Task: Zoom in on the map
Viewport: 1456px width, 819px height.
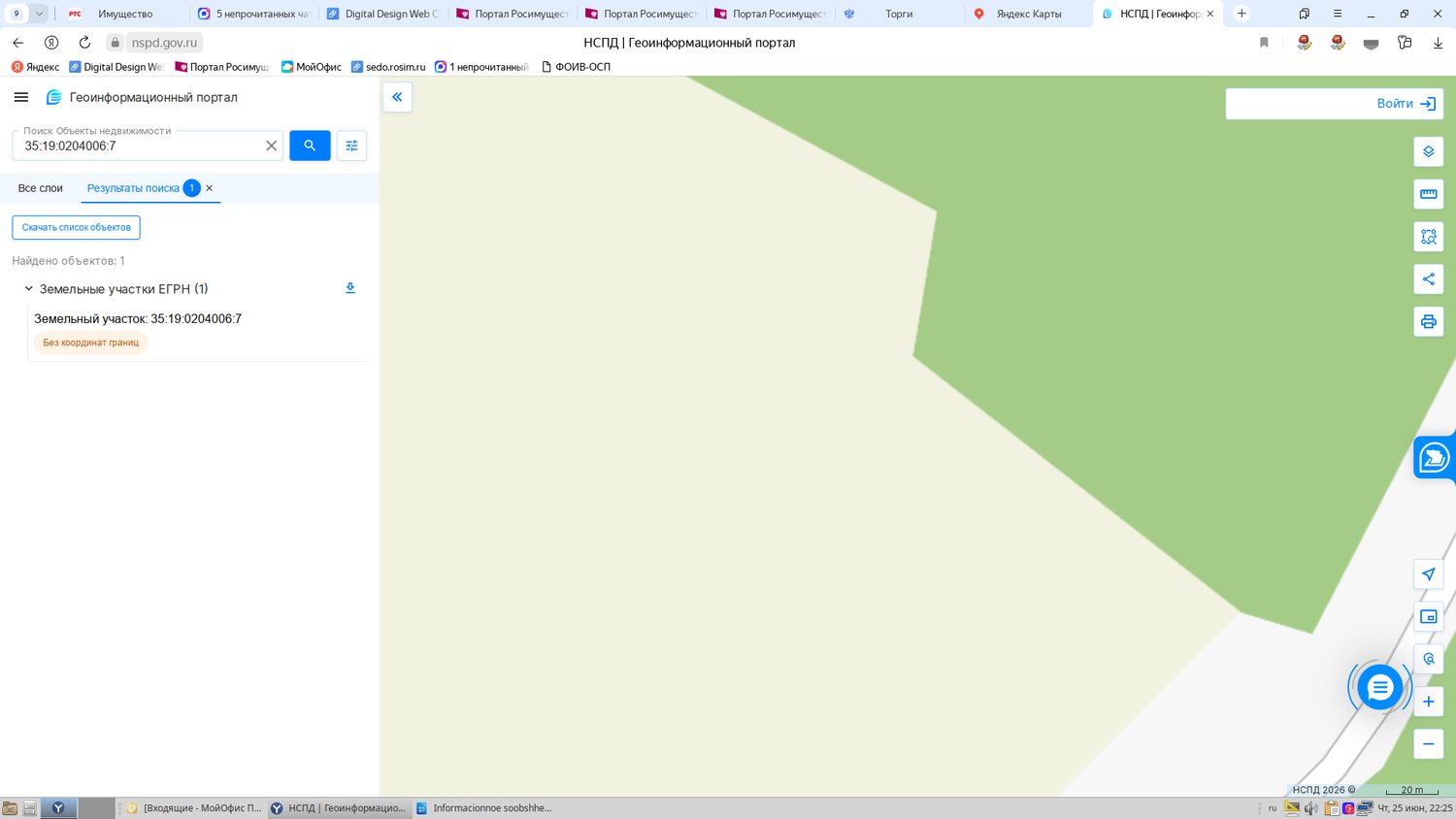Action: point(1429,702)
